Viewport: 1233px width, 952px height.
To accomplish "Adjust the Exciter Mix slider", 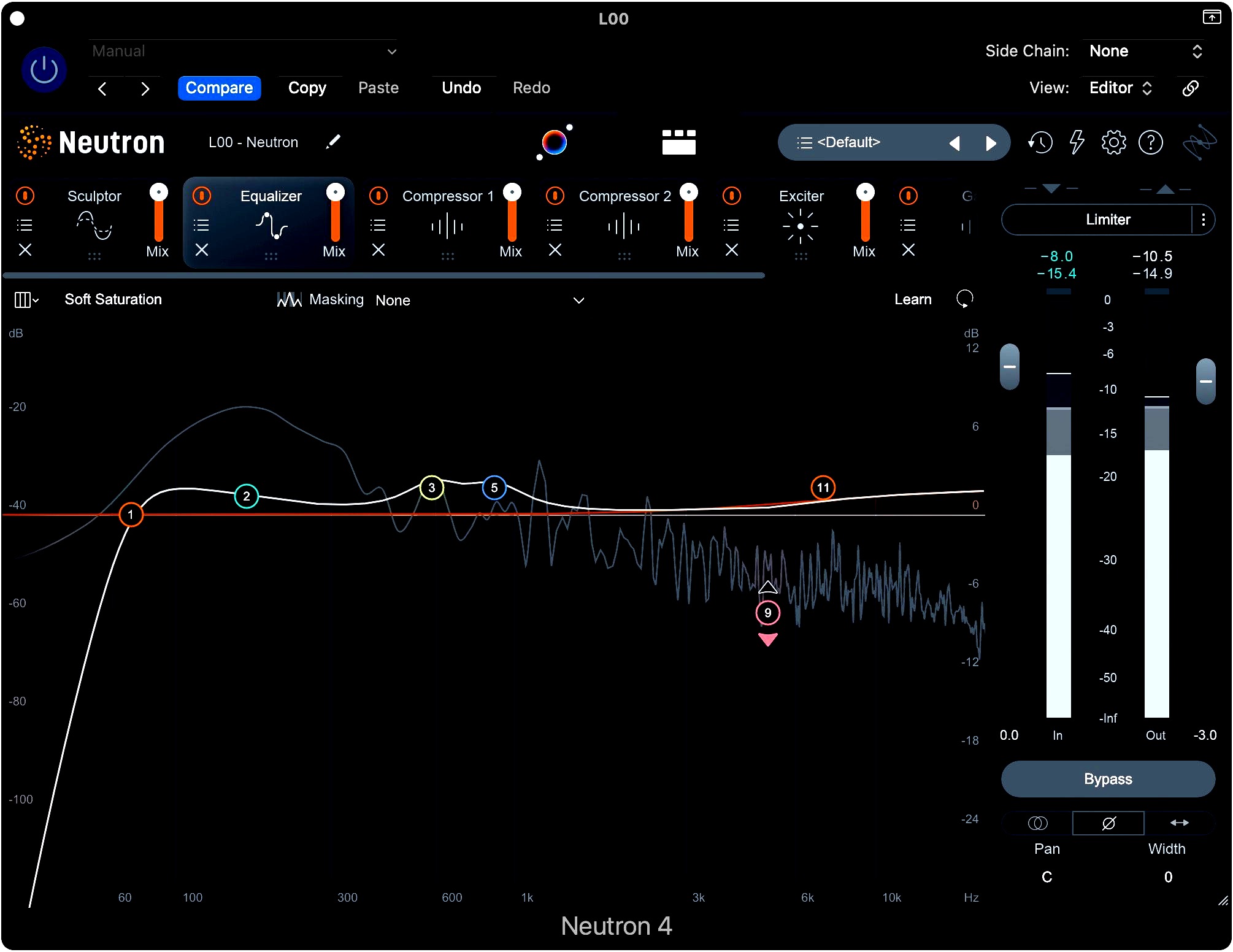I will click(866, 212).
